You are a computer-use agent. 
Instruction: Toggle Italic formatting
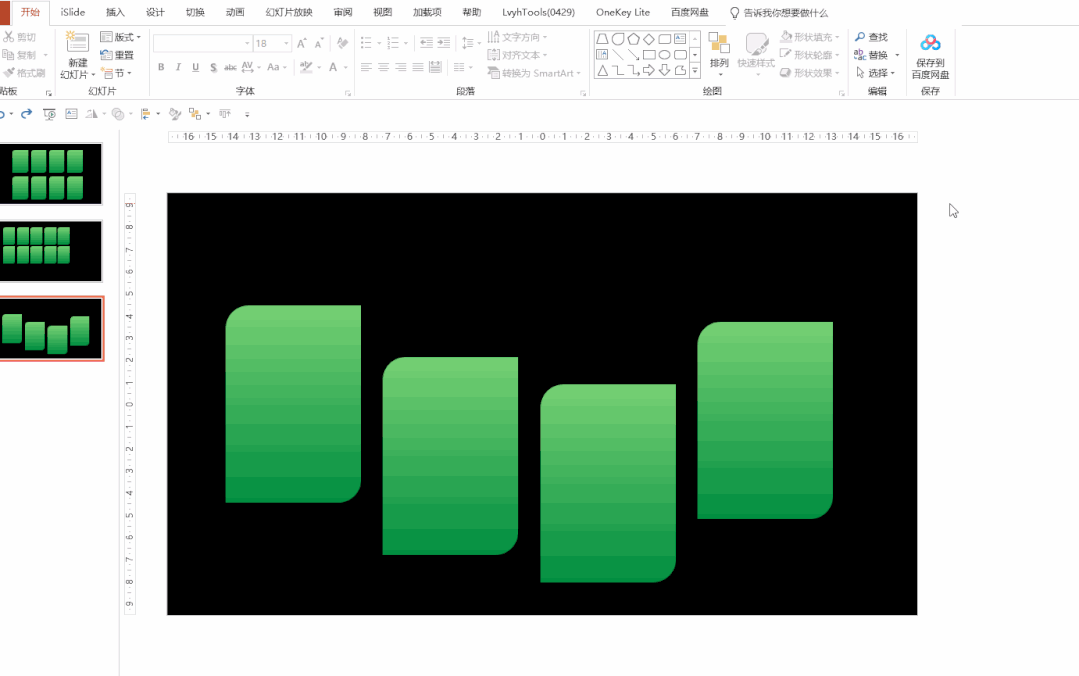tap(178, 68)
